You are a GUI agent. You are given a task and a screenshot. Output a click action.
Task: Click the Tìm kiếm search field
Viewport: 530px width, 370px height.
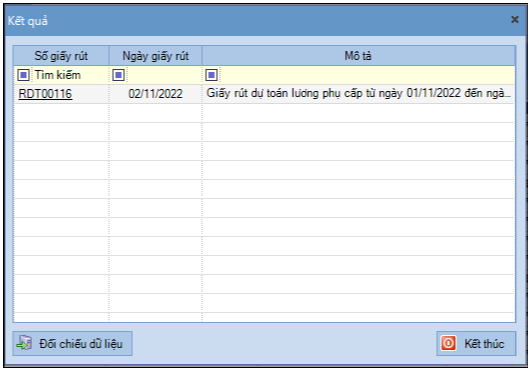point(70,75)
